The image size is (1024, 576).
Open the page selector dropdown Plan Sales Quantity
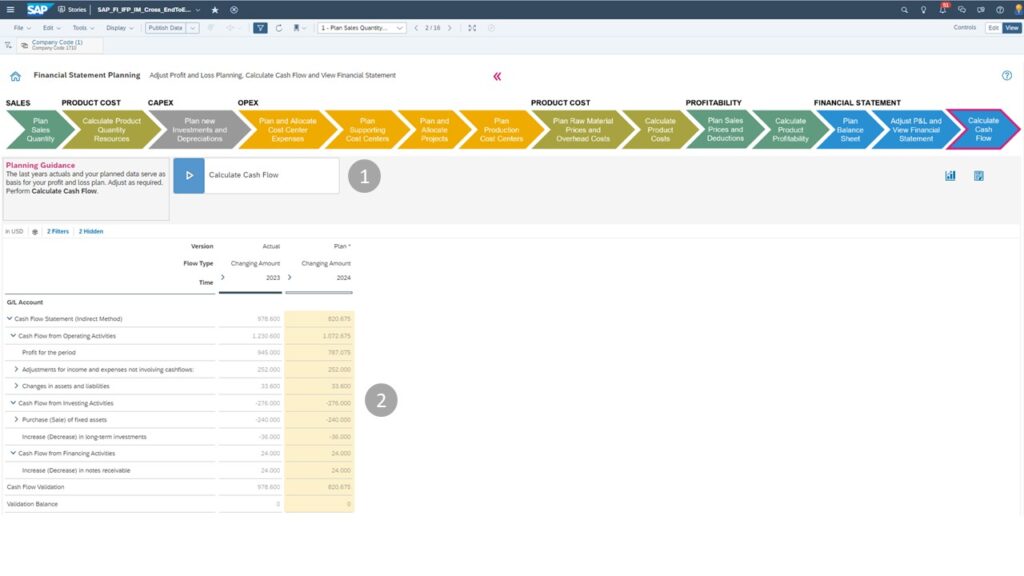click(361, 28)
